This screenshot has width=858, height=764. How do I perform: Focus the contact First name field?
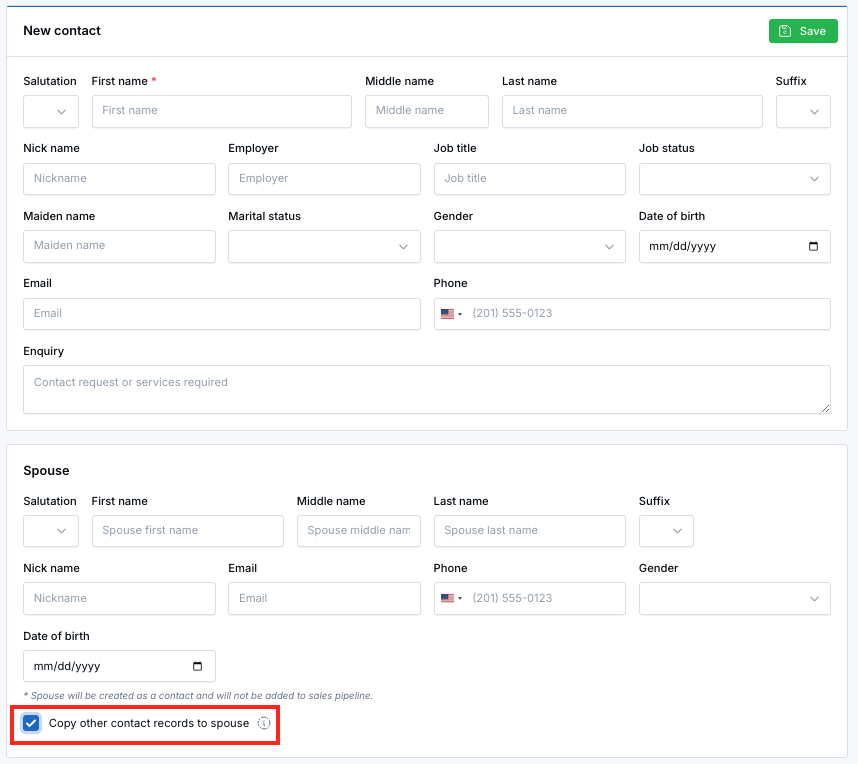pos(221,111)
